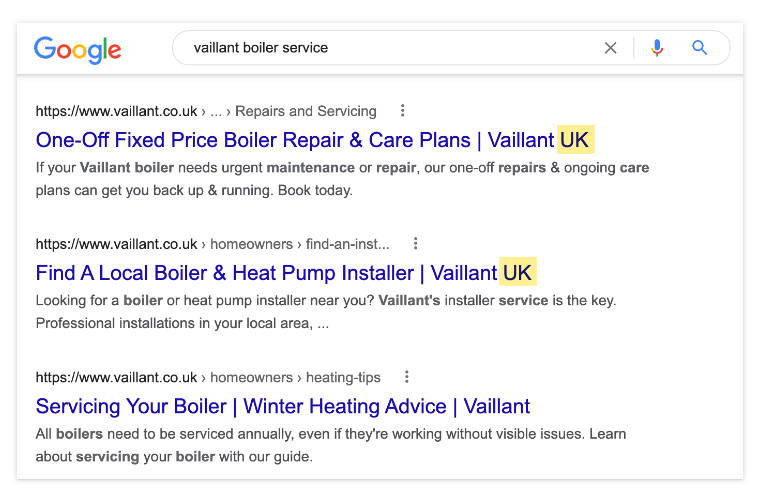The width and height of the screenshot is (770, 490).
Task: Clear the search box with X icon
Action: [610, 48]
